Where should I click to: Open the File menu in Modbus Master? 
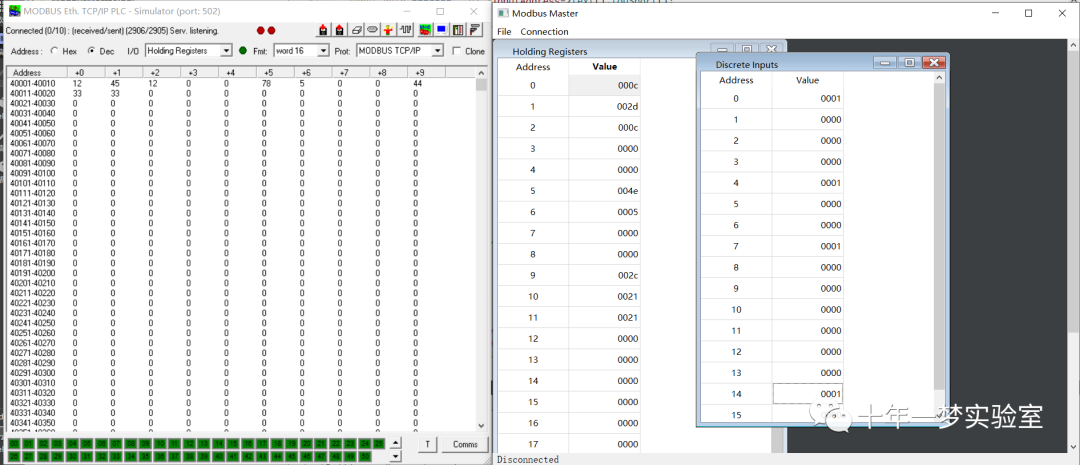click(x=504, y=32)
